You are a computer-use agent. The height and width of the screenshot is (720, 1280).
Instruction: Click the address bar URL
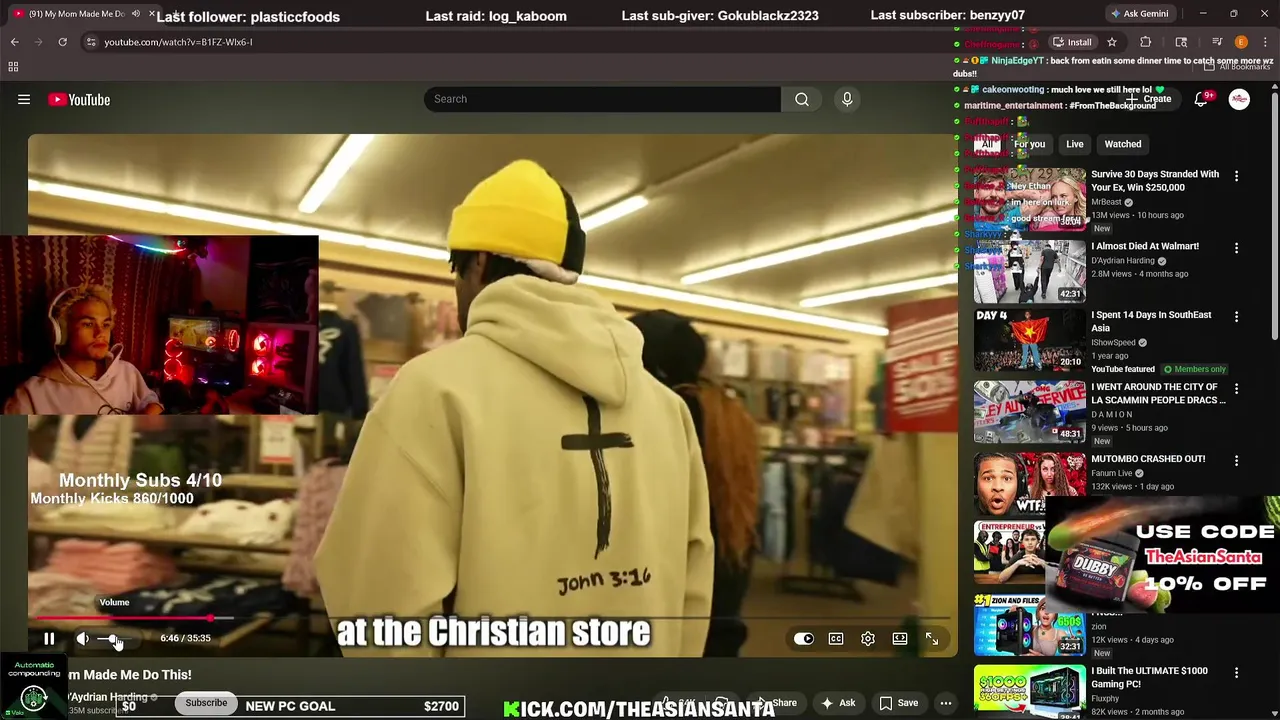[178, 42]
